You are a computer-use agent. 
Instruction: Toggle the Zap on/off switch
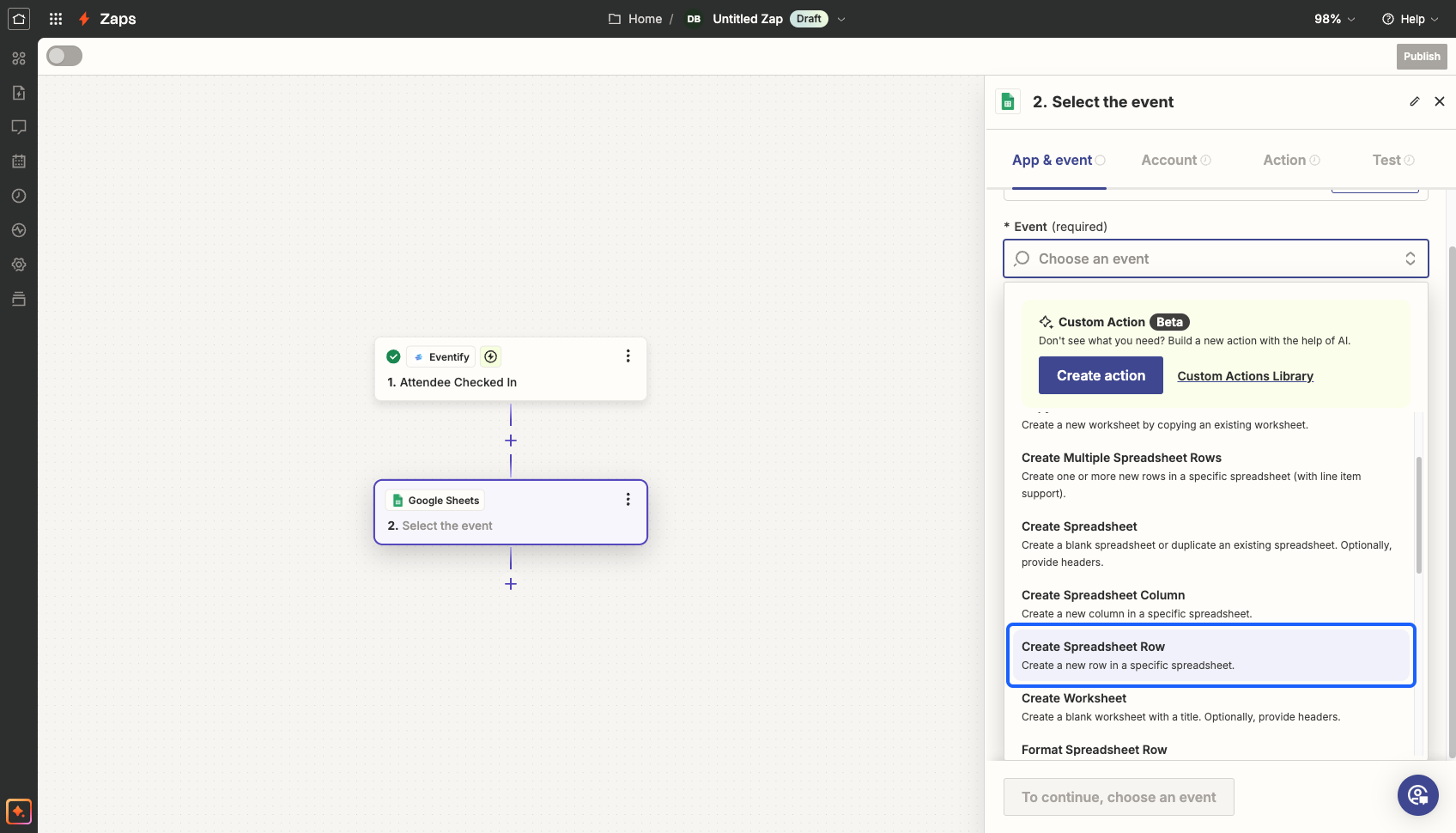(64, 56)
